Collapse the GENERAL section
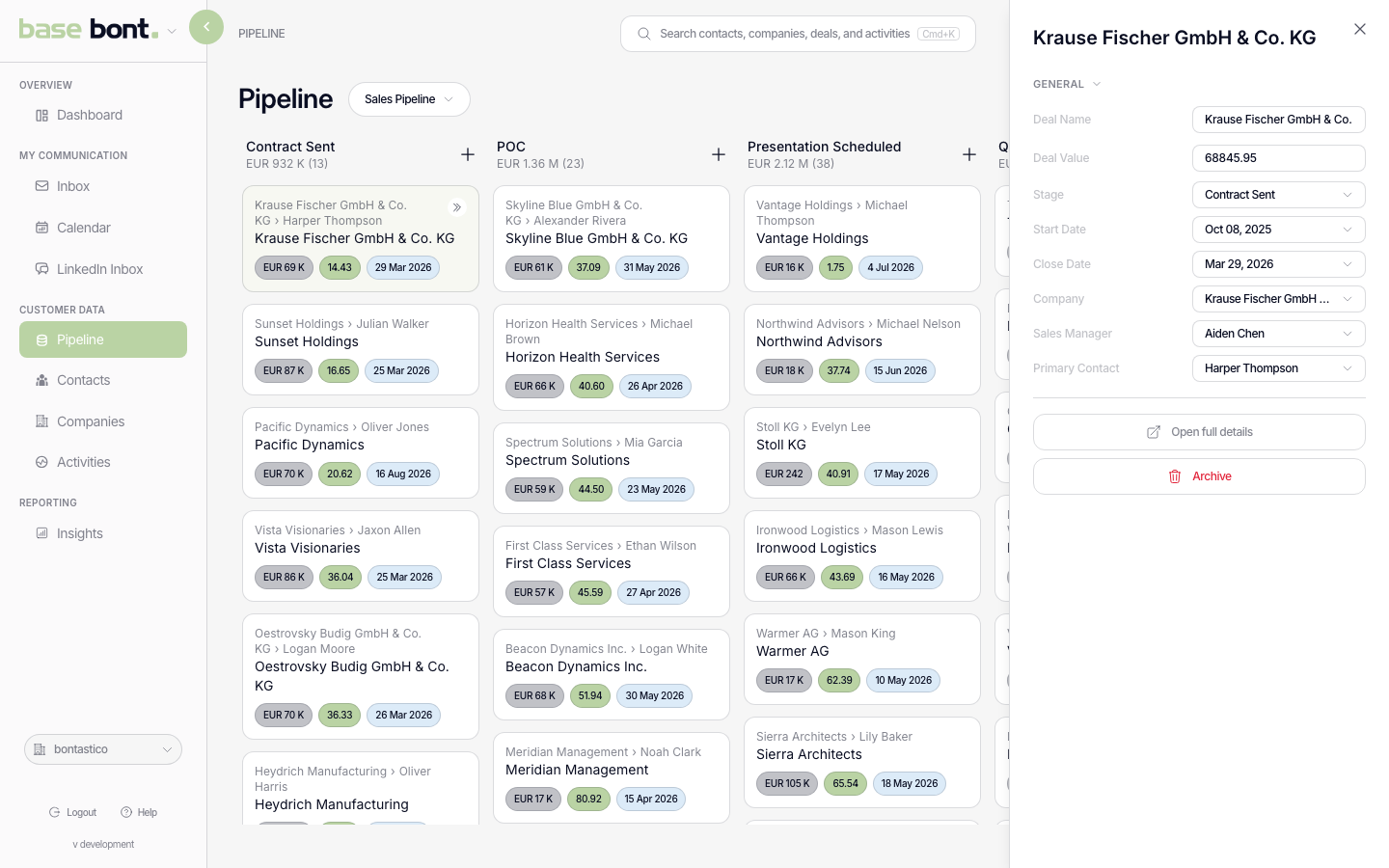 coord(1067,84)
